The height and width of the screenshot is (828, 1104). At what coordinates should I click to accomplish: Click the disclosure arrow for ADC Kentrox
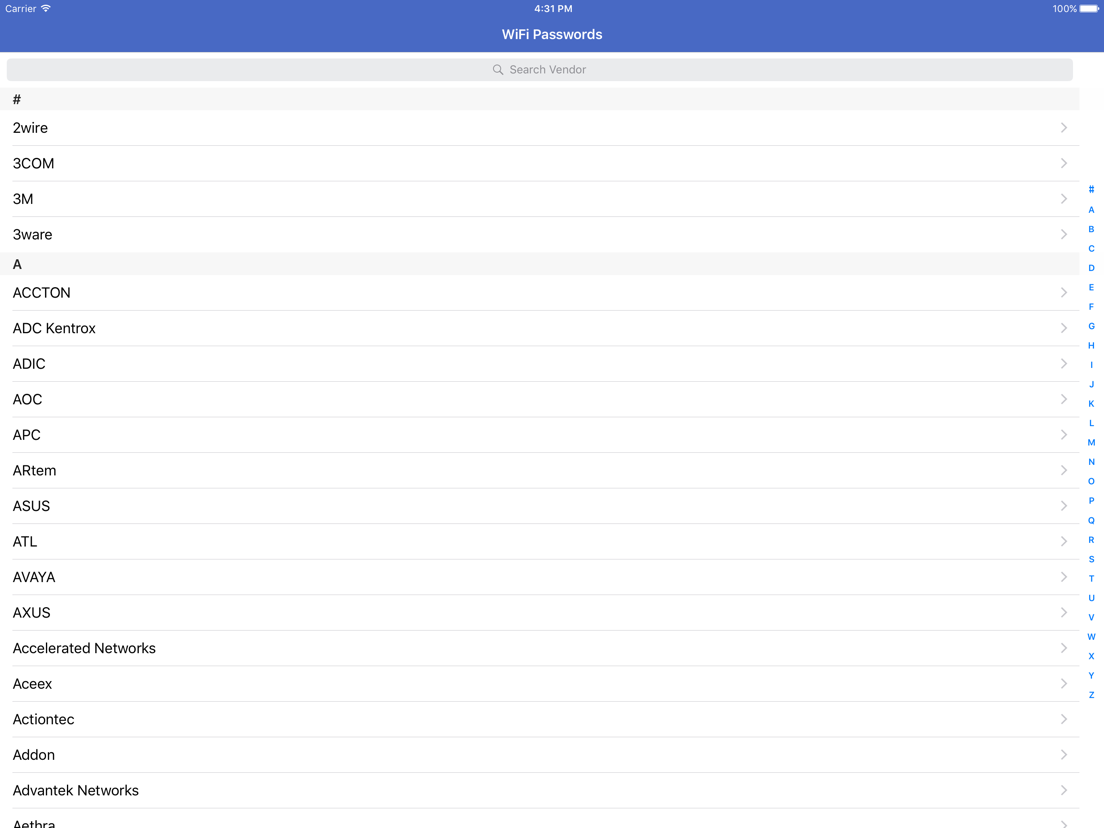(1064, 327)
